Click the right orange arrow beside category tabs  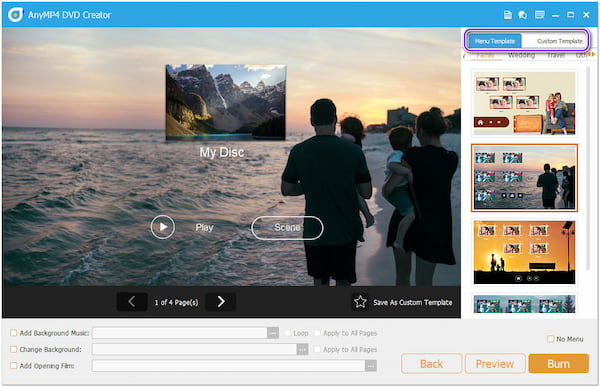tap(593, 54)
